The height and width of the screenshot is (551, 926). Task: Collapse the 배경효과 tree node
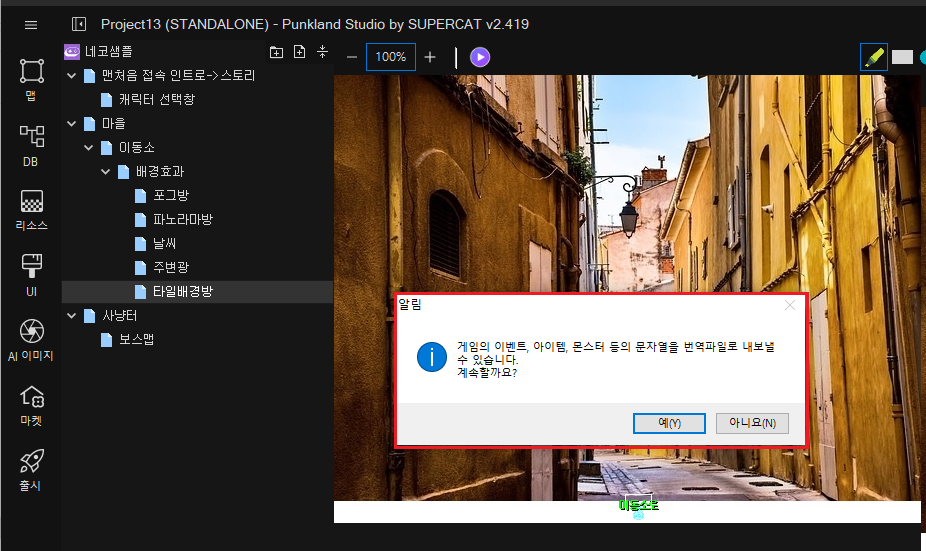[x=106, y=172]
